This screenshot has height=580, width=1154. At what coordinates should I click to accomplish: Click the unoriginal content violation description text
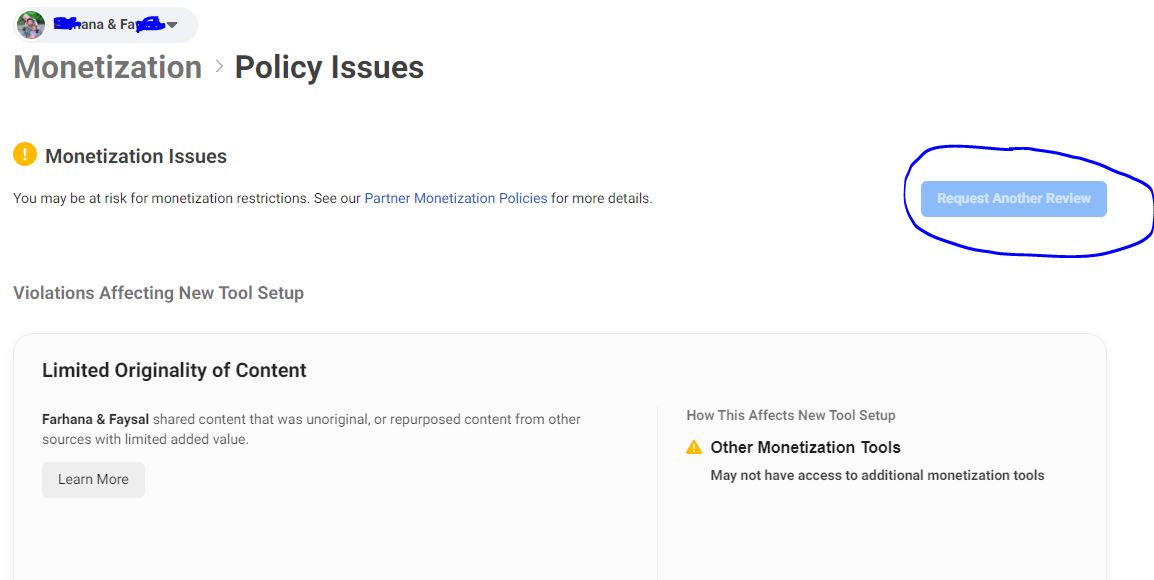coord(311,429)
